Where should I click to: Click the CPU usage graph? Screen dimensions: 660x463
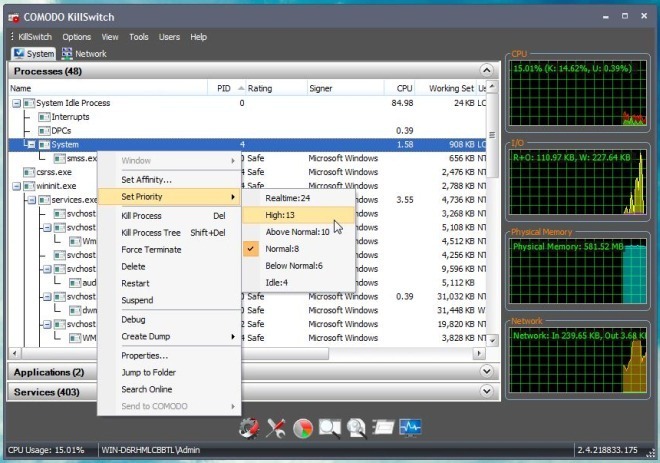[578, 93]
